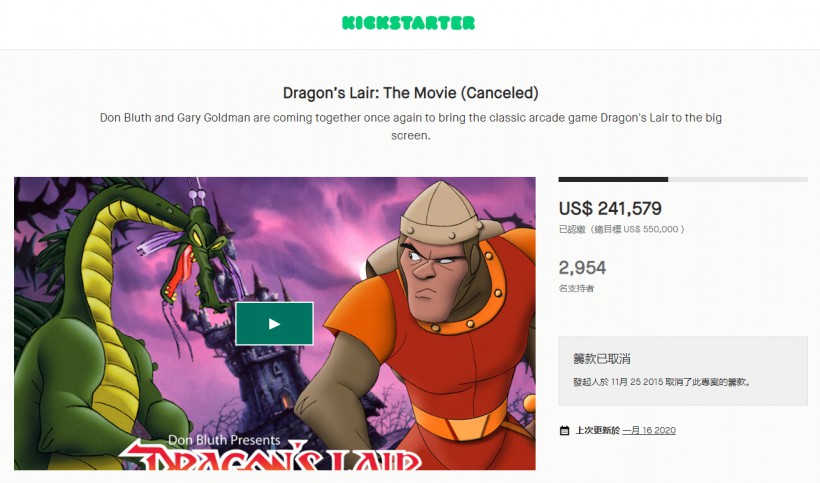Click the Don Bluth Presents caption
Image resolution: width=820 pixels, height=483 pixels.
(x=224, y=440)
